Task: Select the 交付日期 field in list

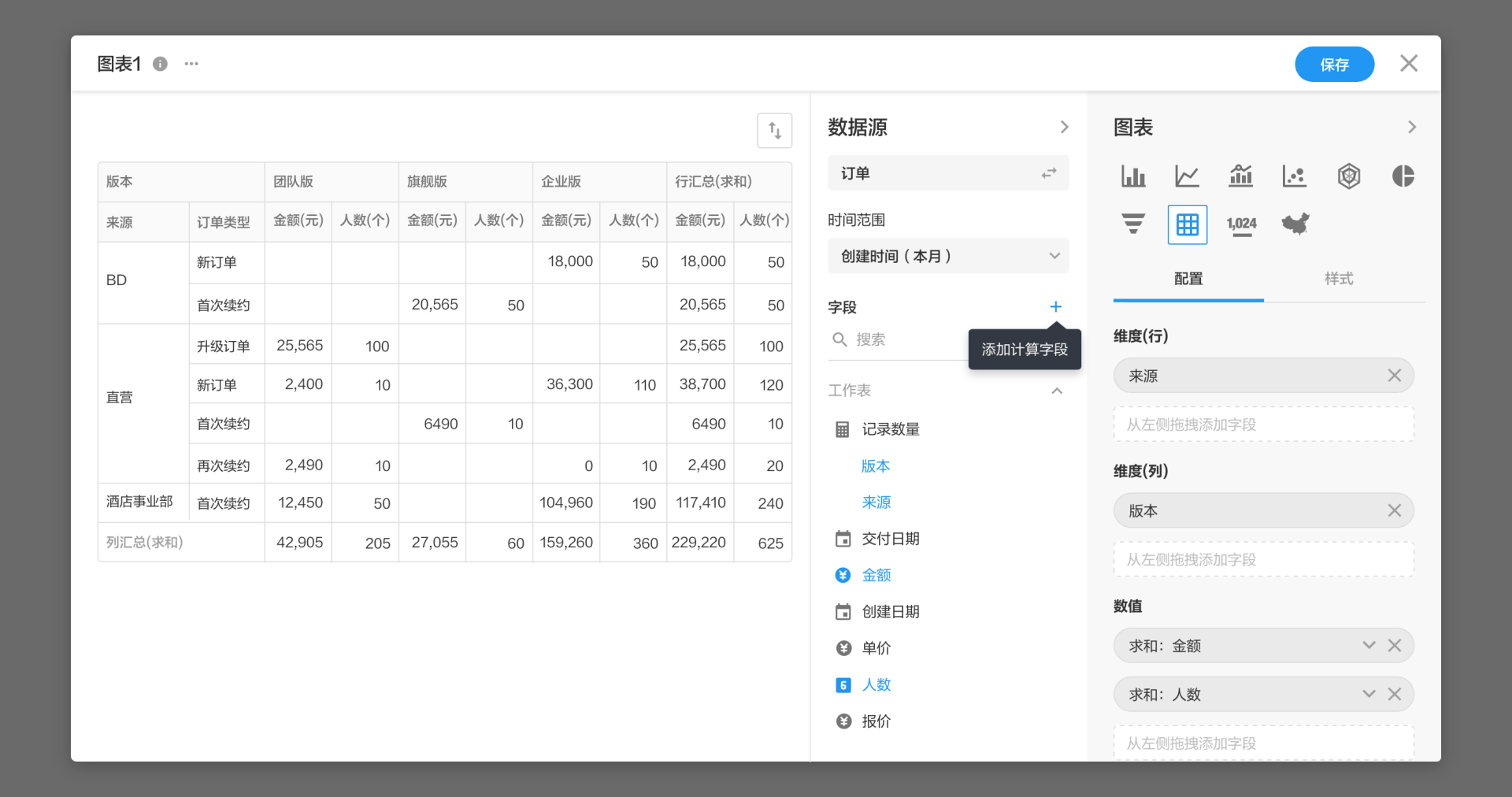Action: (891, 539)
